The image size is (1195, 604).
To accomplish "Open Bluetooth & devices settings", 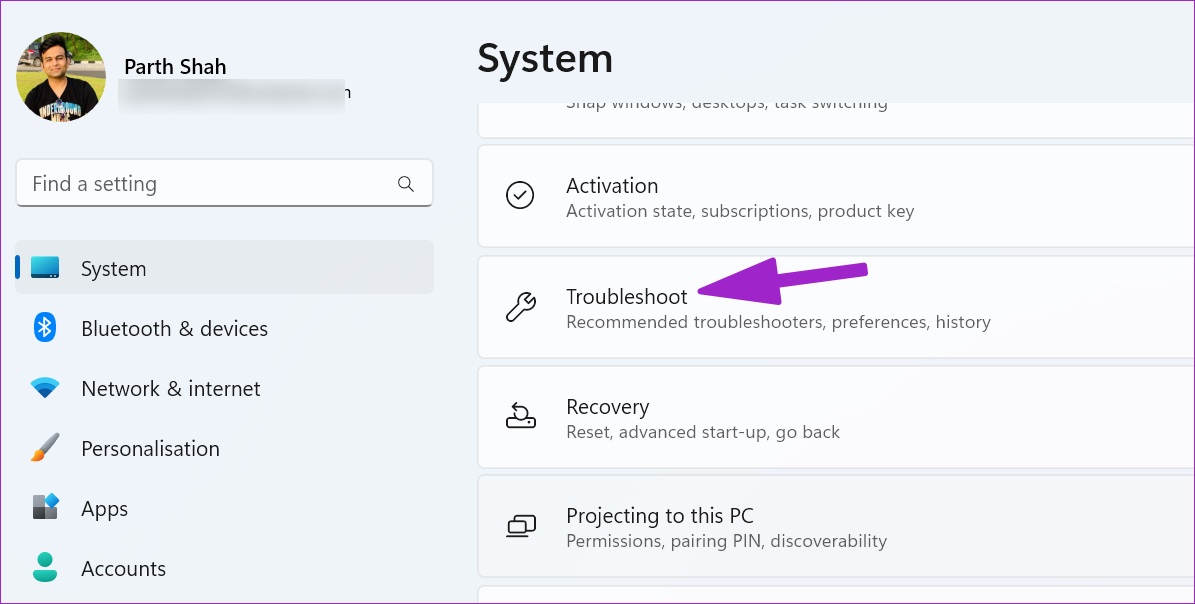I will click(174, 328).
